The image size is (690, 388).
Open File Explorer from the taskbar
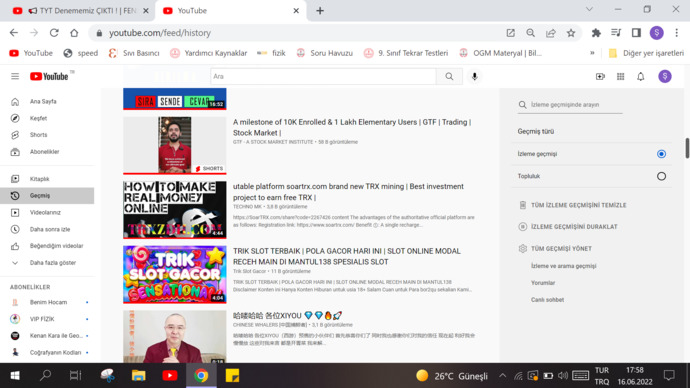click(139, 376)
